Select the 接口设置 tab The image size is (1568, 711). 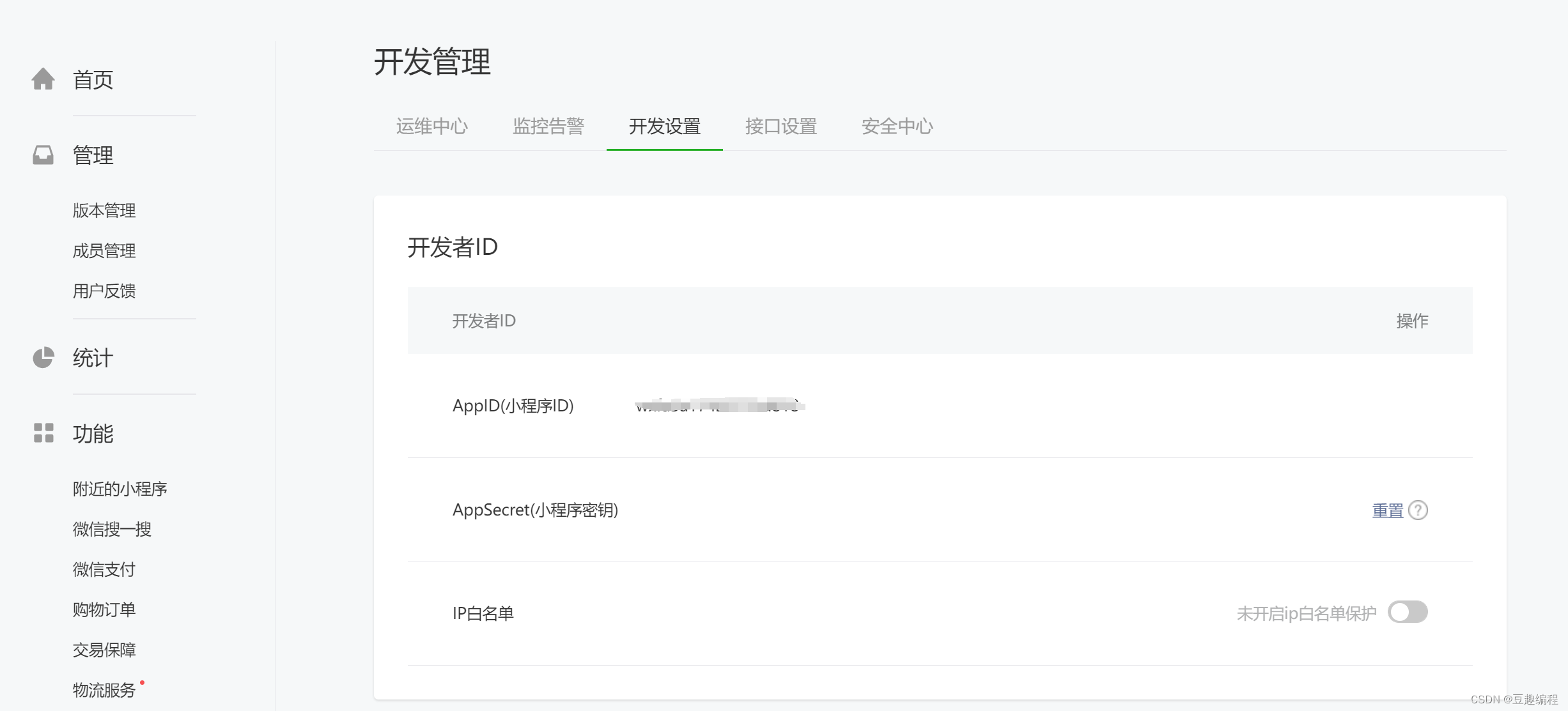[x=780, y=126]
